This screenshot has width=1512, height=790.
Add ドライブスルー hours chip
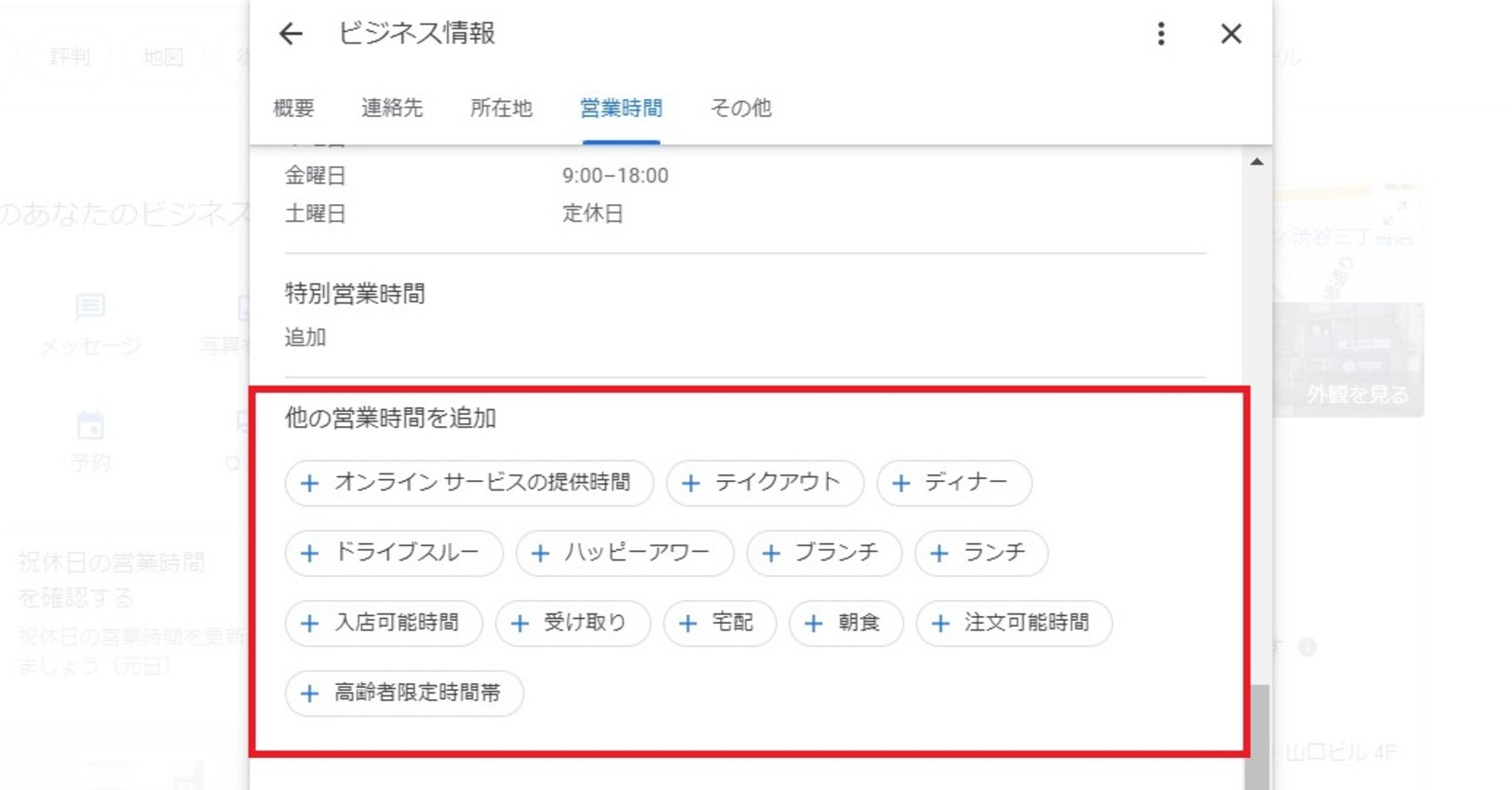pos(394,553)
